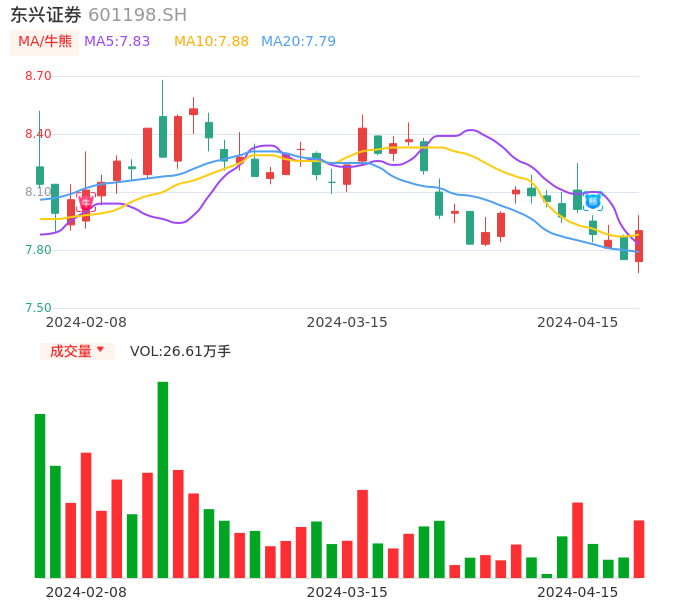Click the red bull signal marker
686x606 pixels.
click(86, 202)
